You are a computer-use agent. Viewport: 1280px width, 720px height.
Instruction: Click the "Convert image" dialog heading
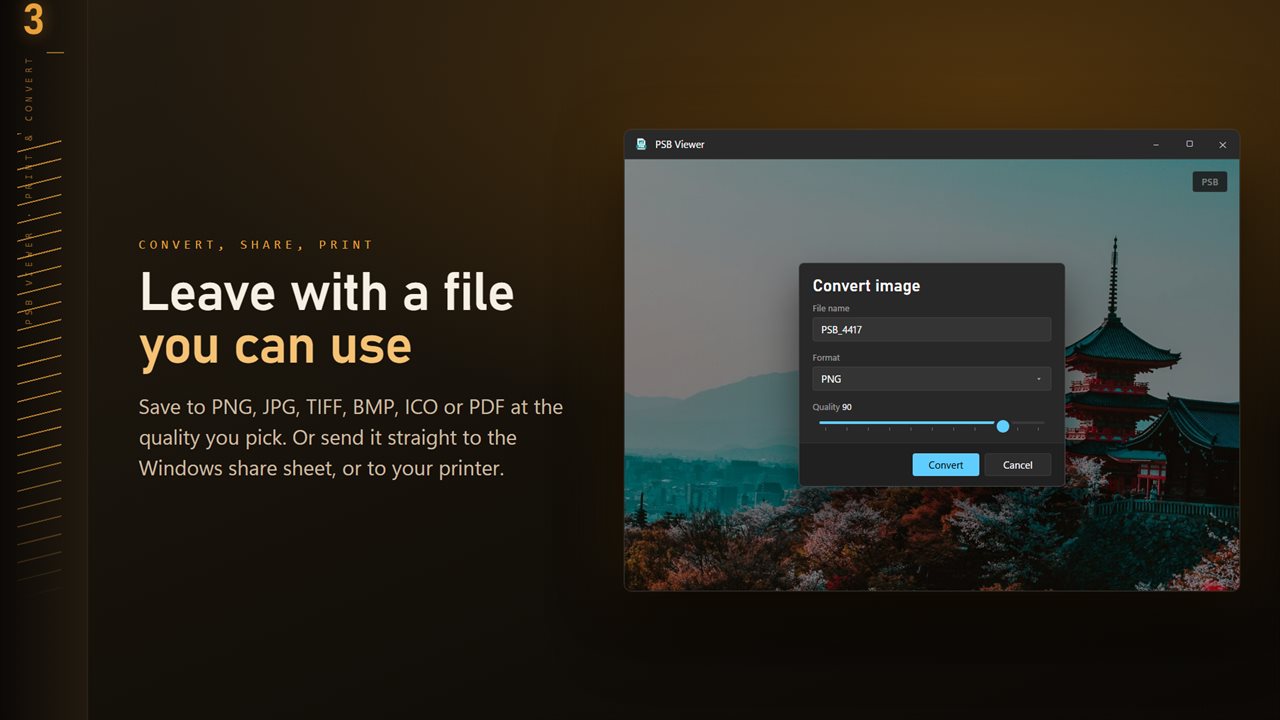(866, 286)
